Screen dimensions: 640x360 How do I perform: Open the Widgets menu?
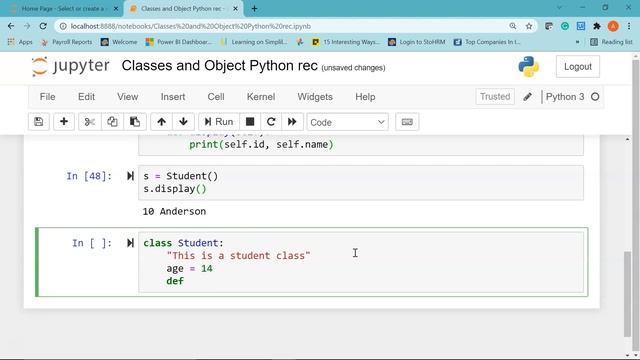(315, 97)
